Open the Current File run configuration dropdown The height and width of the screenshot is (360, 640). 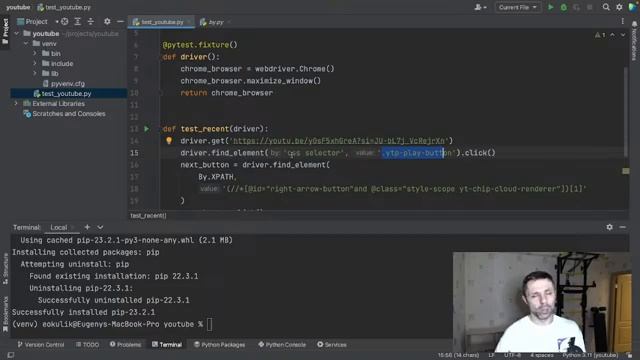[x=517, y=7]
